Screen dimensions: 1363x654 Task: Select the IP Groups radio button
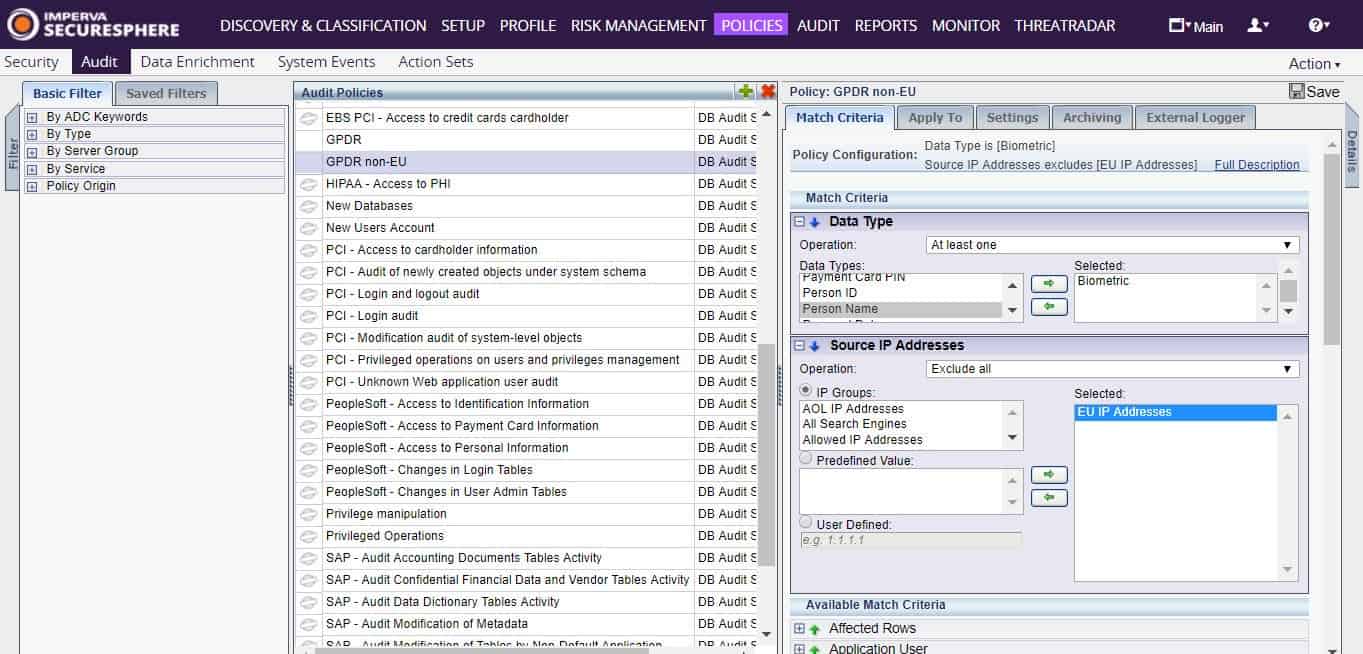click(806, 391)
